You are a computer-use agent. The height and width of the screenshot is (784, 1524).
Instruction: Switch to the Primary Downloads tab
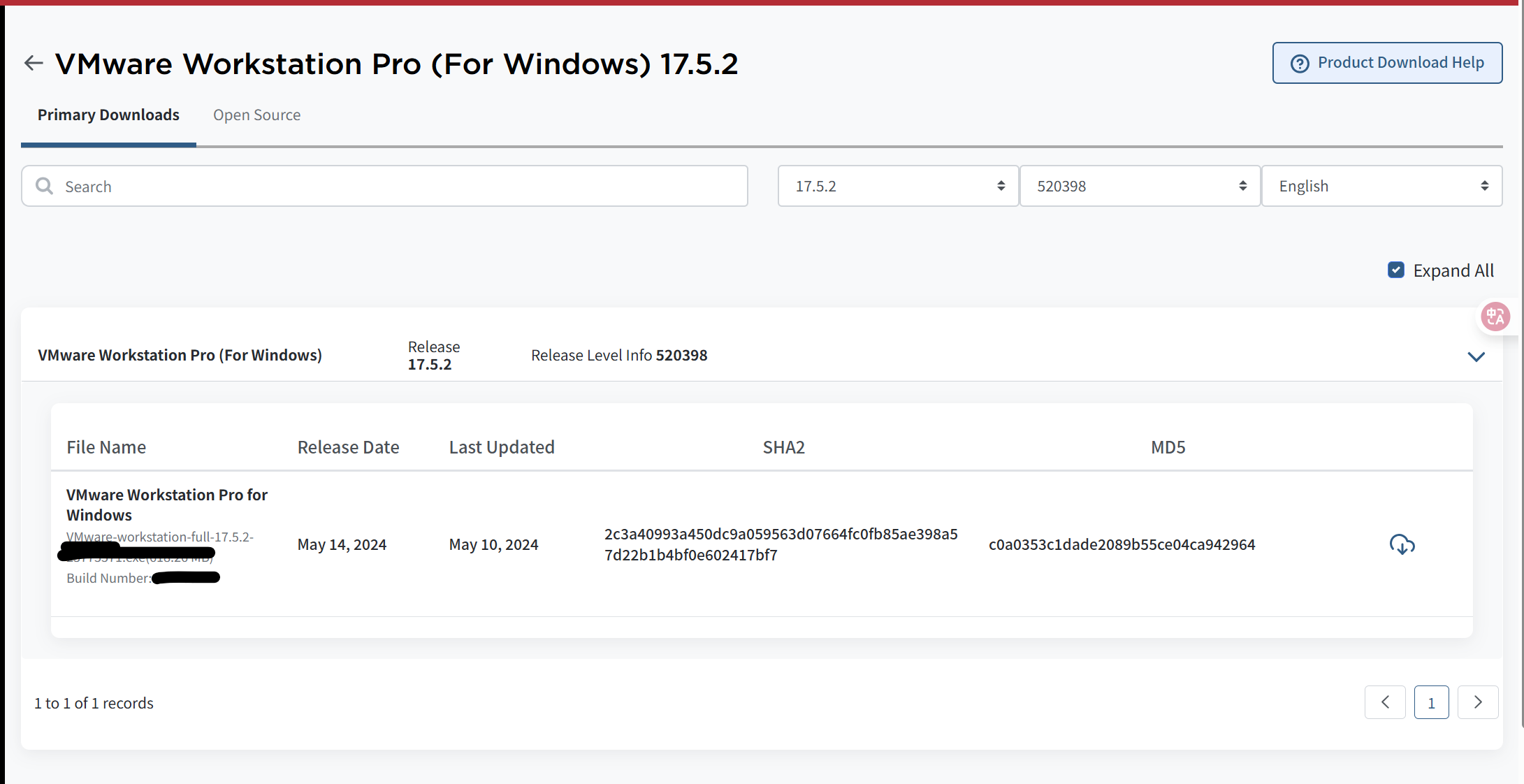[108, 115]
